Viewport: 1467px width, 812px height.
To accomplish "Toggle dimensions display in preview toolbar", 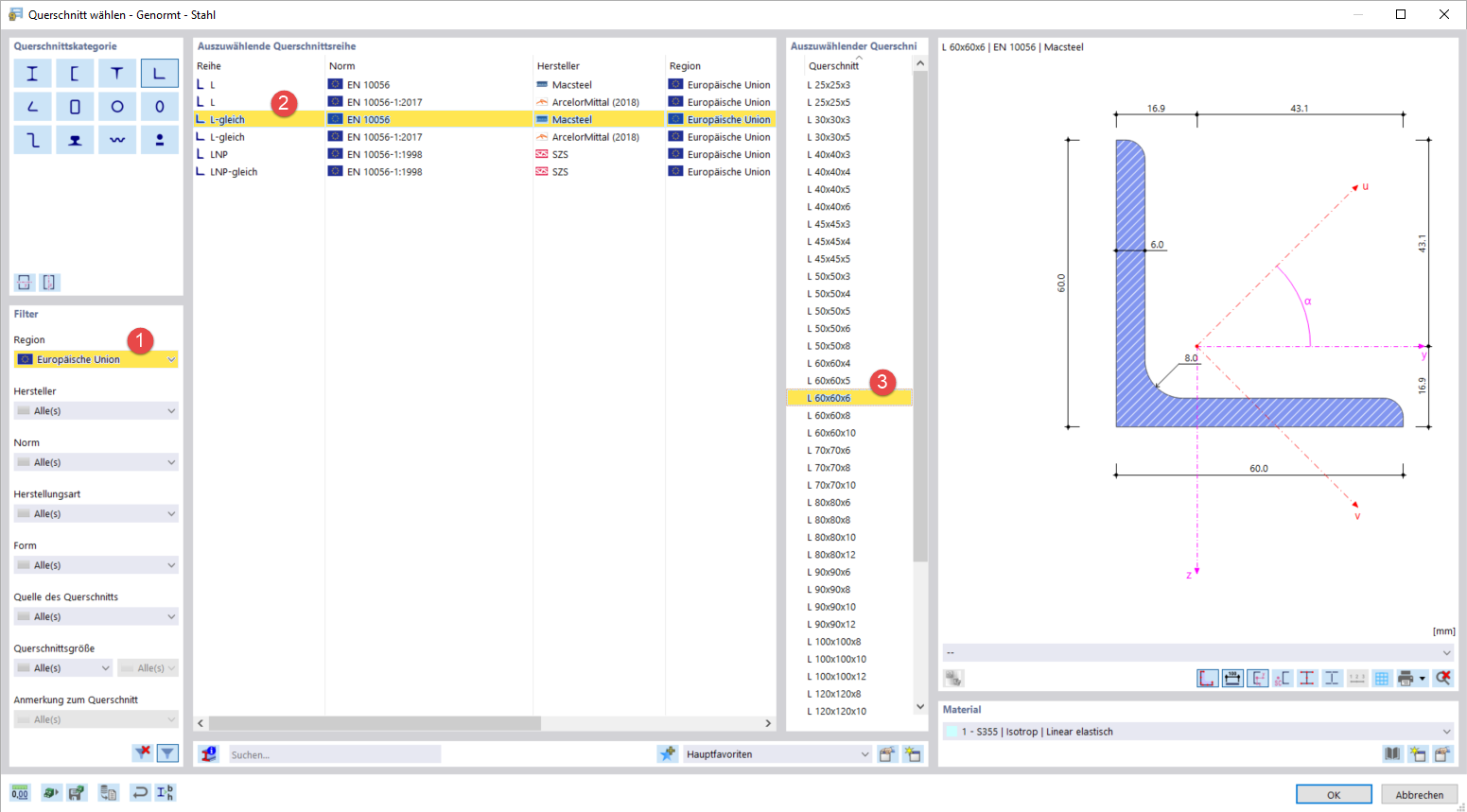I will tap(1232, 678).
